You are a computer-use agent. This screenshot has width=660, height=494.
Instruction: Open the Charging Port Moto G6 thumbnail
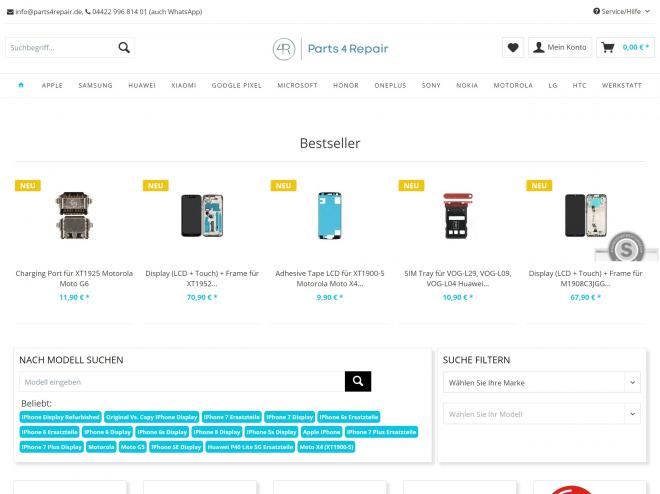point(74,216)
